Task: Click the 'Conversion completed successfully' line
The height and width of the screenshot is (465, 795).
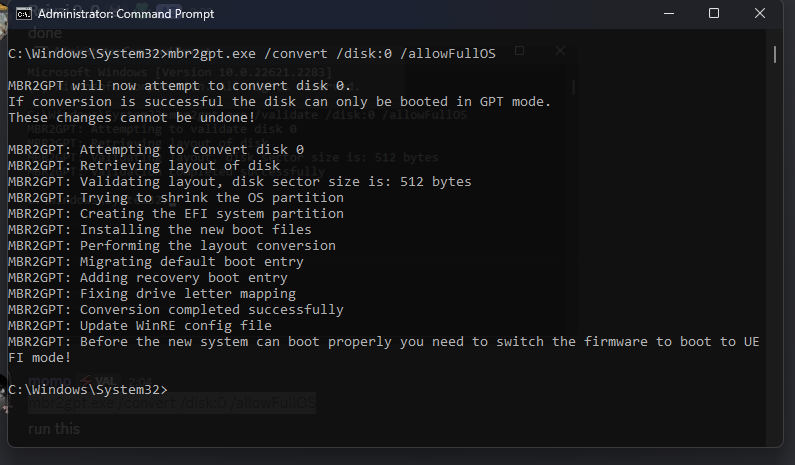Action: (210, 309)
